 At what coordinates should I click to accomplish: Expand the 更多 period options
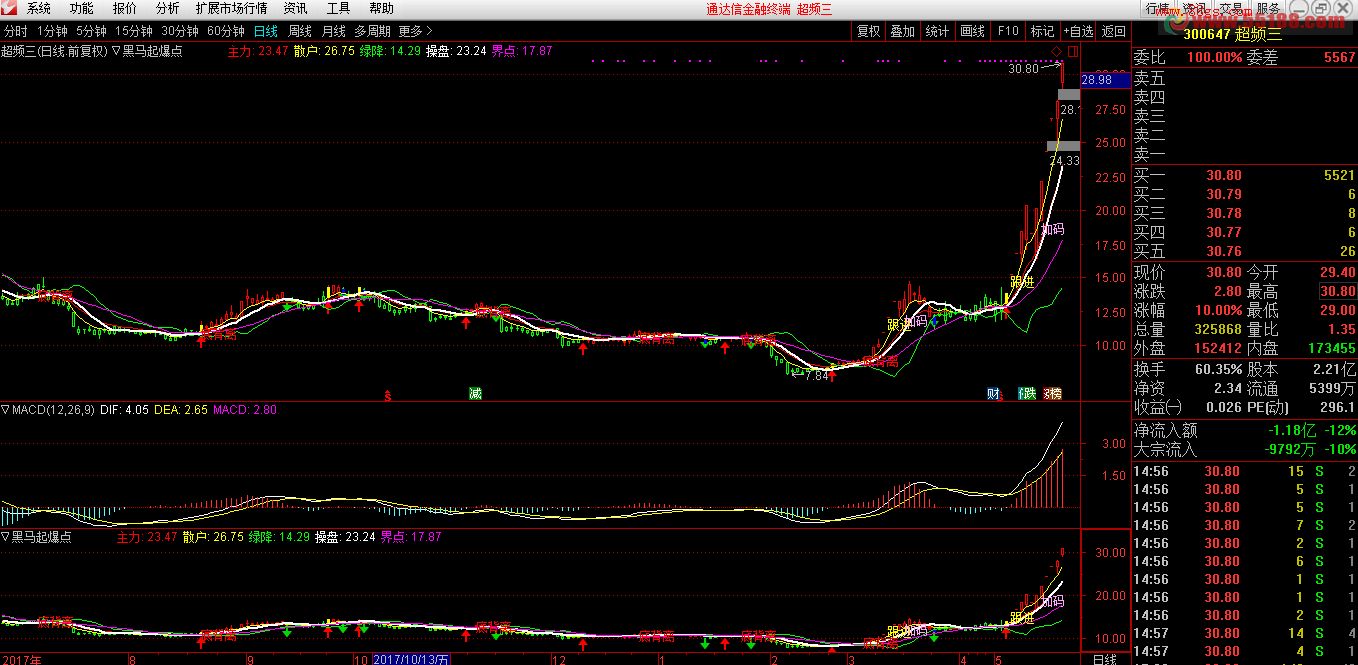pyautogui.click(x=415, y=31)
